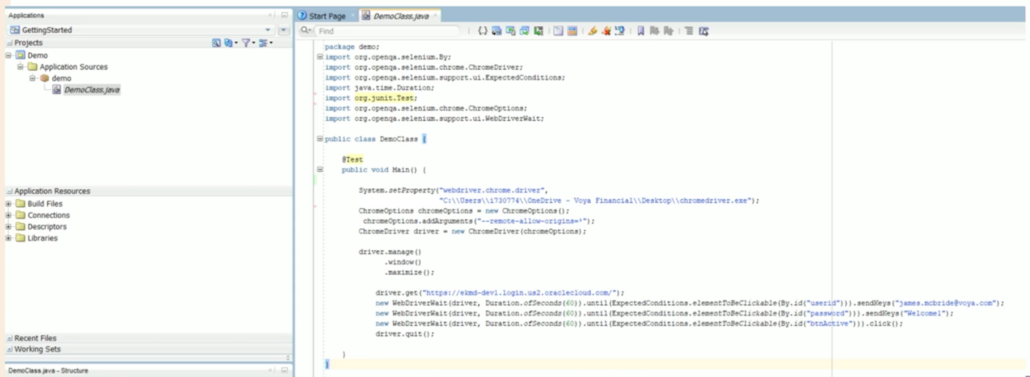Click in the Find search field

point(388,31)
